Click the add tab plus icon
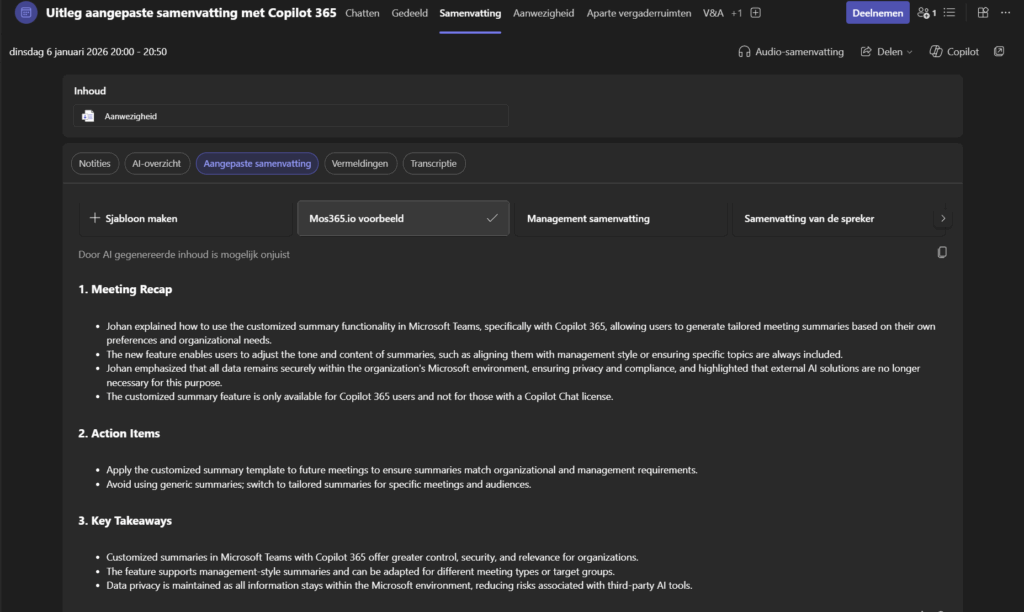1024x612 pixels. (x=756, y=13)
